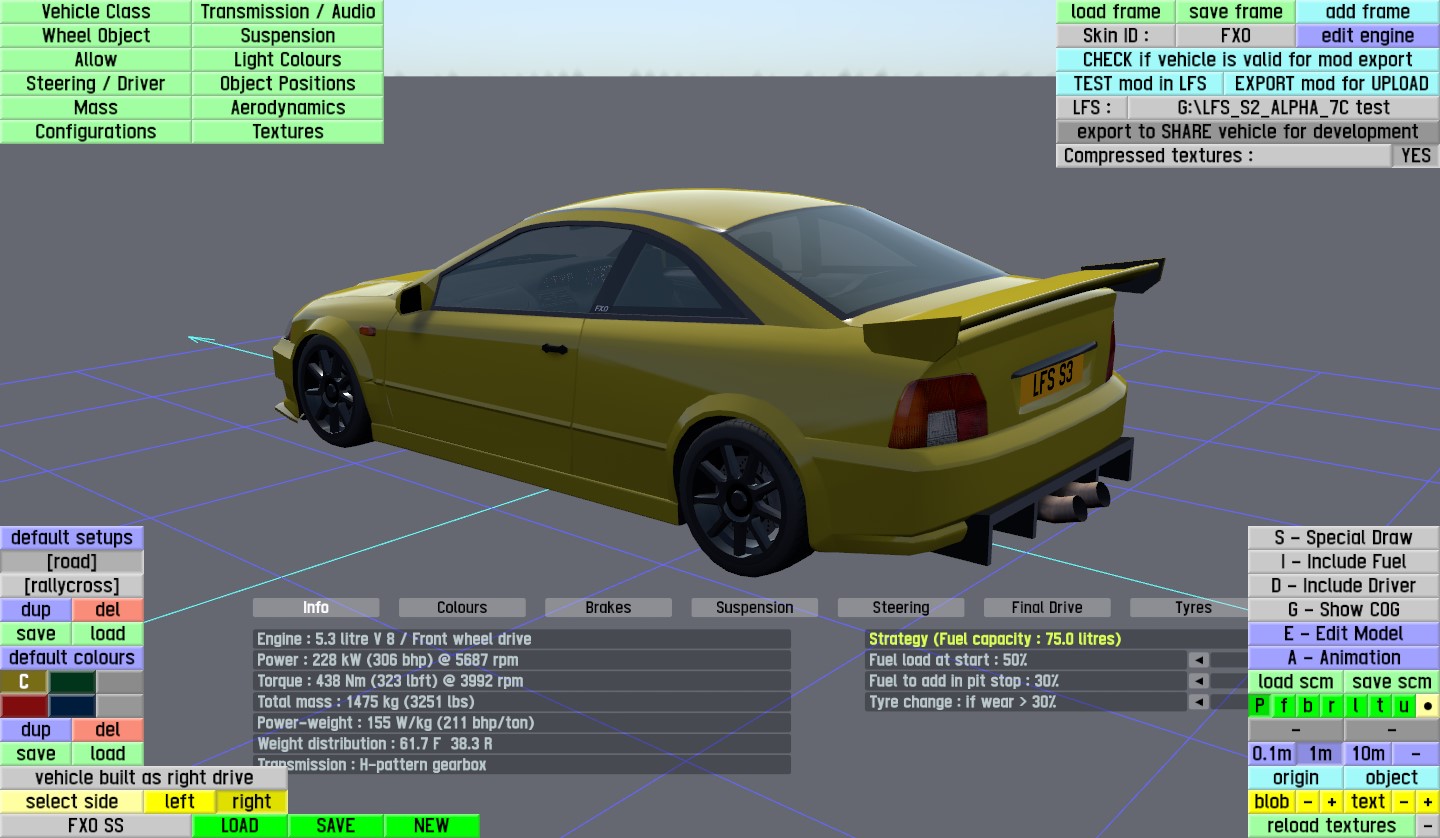Toggle S - Special Draw
Viewport: 1440px width, 838px height.
click(1343, 538)
